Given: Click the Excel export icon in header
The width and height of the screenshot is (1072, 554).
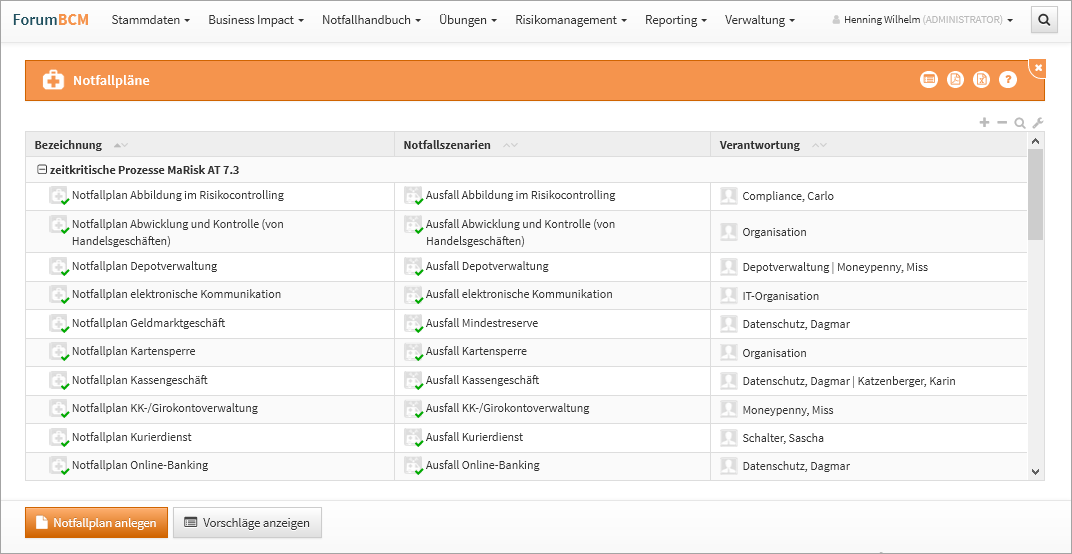Looking at the screenshot, I should [x=982, y=80].
